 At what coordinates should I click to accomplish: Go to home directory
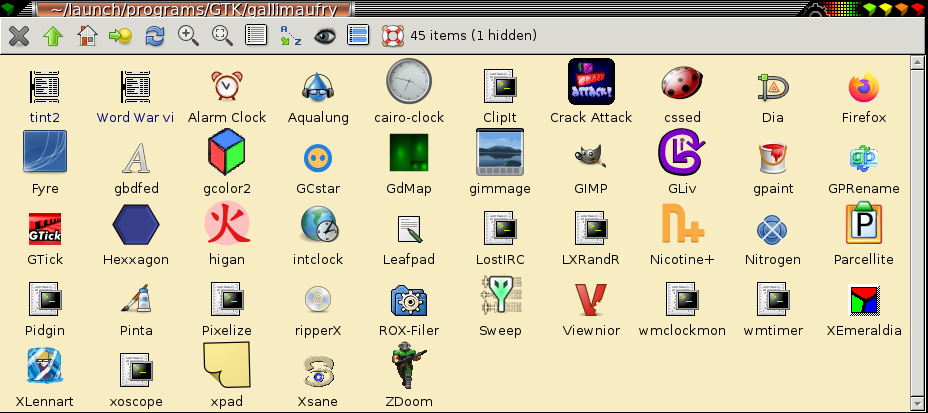click(x=87, y=36)
